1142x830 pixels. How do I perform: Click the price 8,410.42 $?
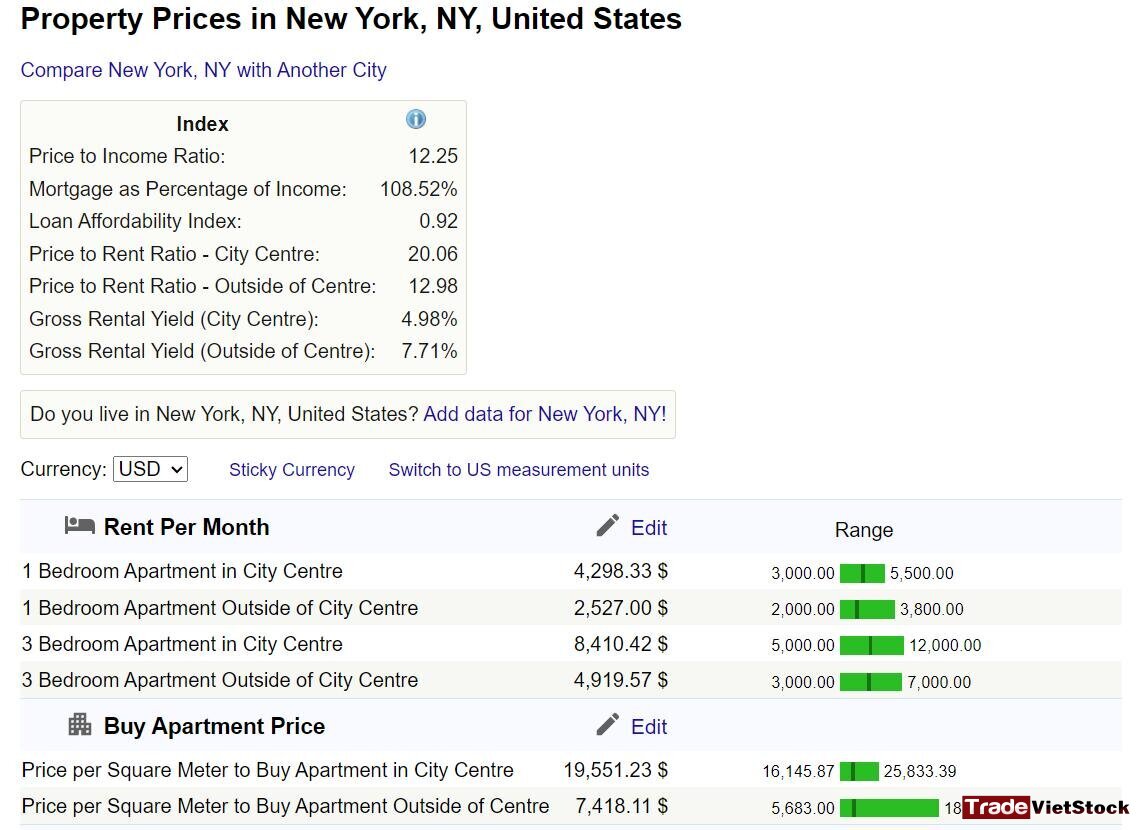621,644
